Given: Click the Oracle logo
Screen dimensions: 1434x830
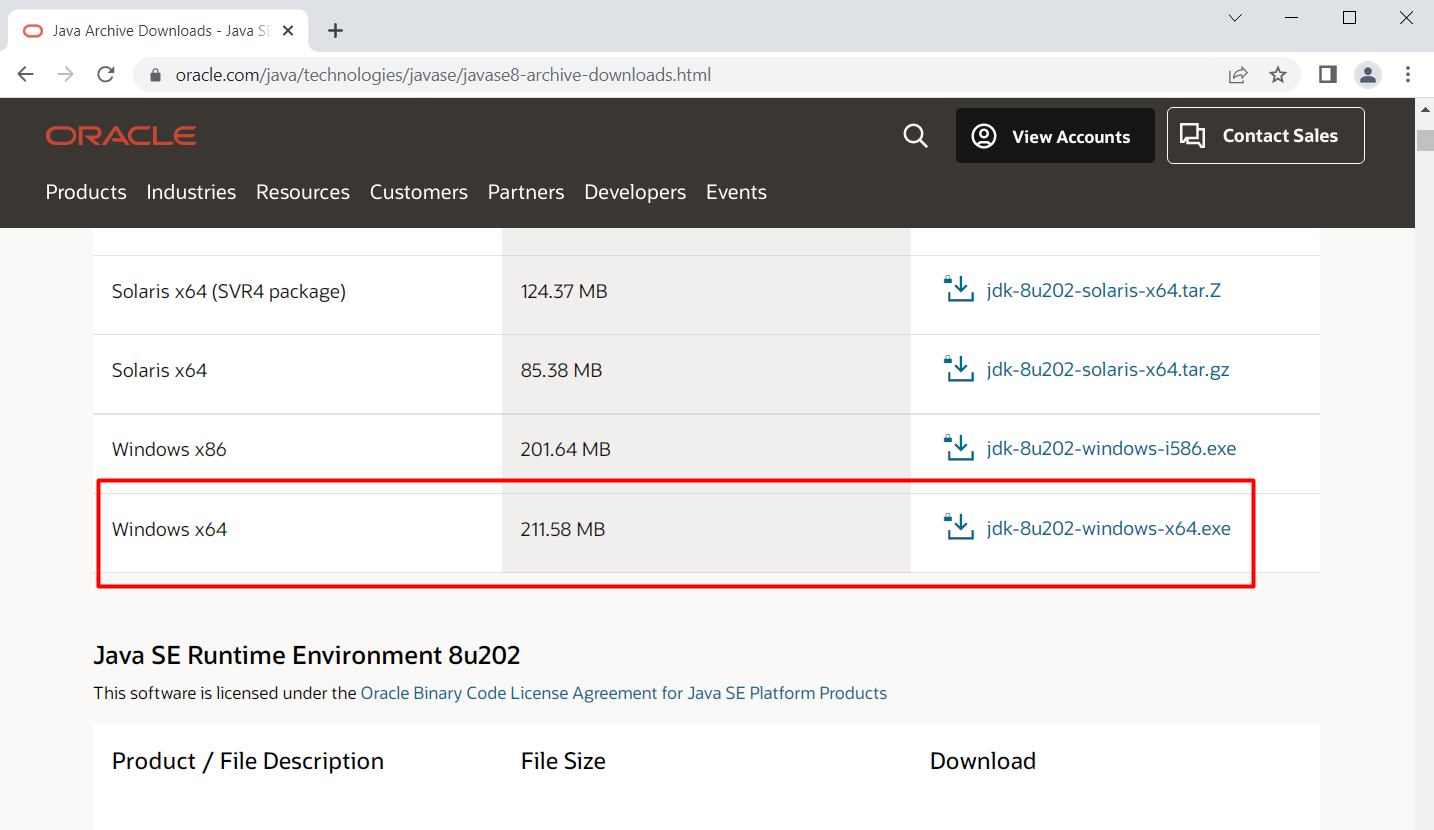Looking at the screenshot, I should pos(120,135).
